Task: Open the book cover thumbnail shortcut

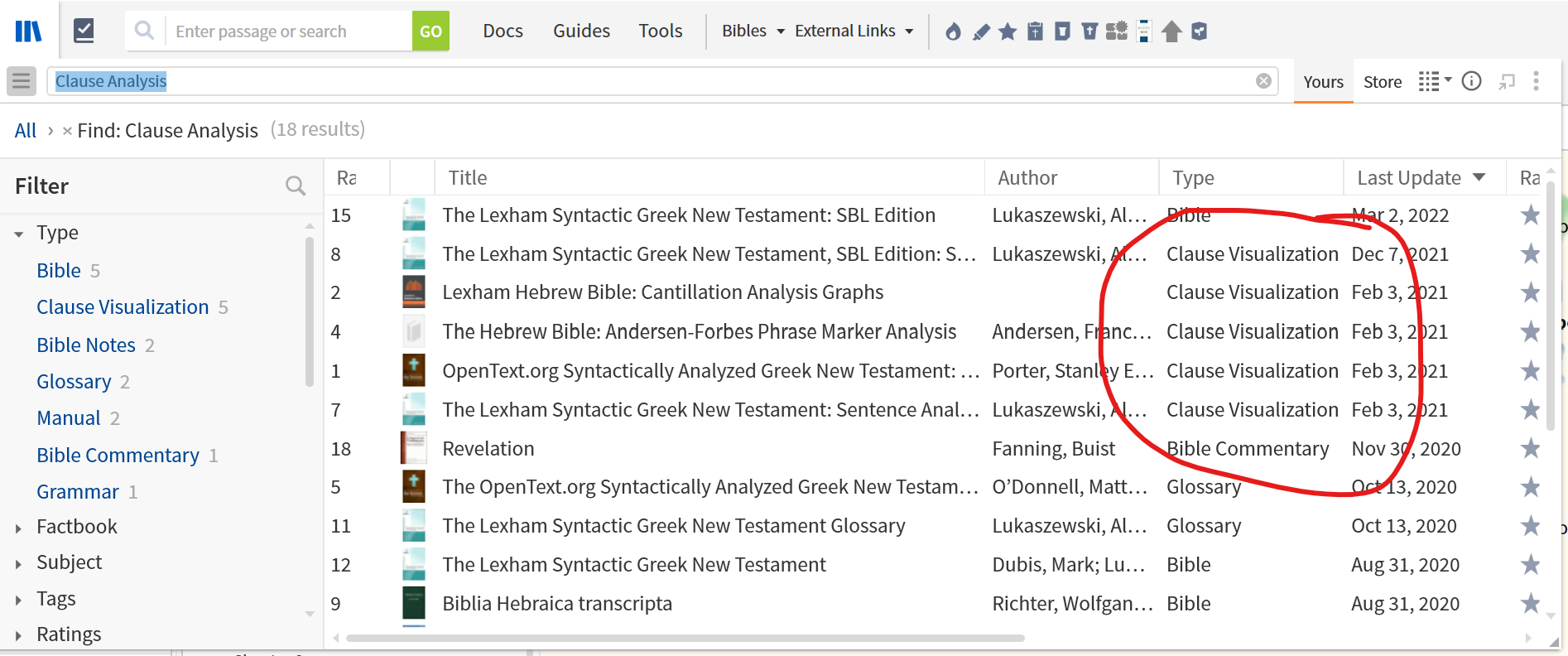Action: point(1144,31)
